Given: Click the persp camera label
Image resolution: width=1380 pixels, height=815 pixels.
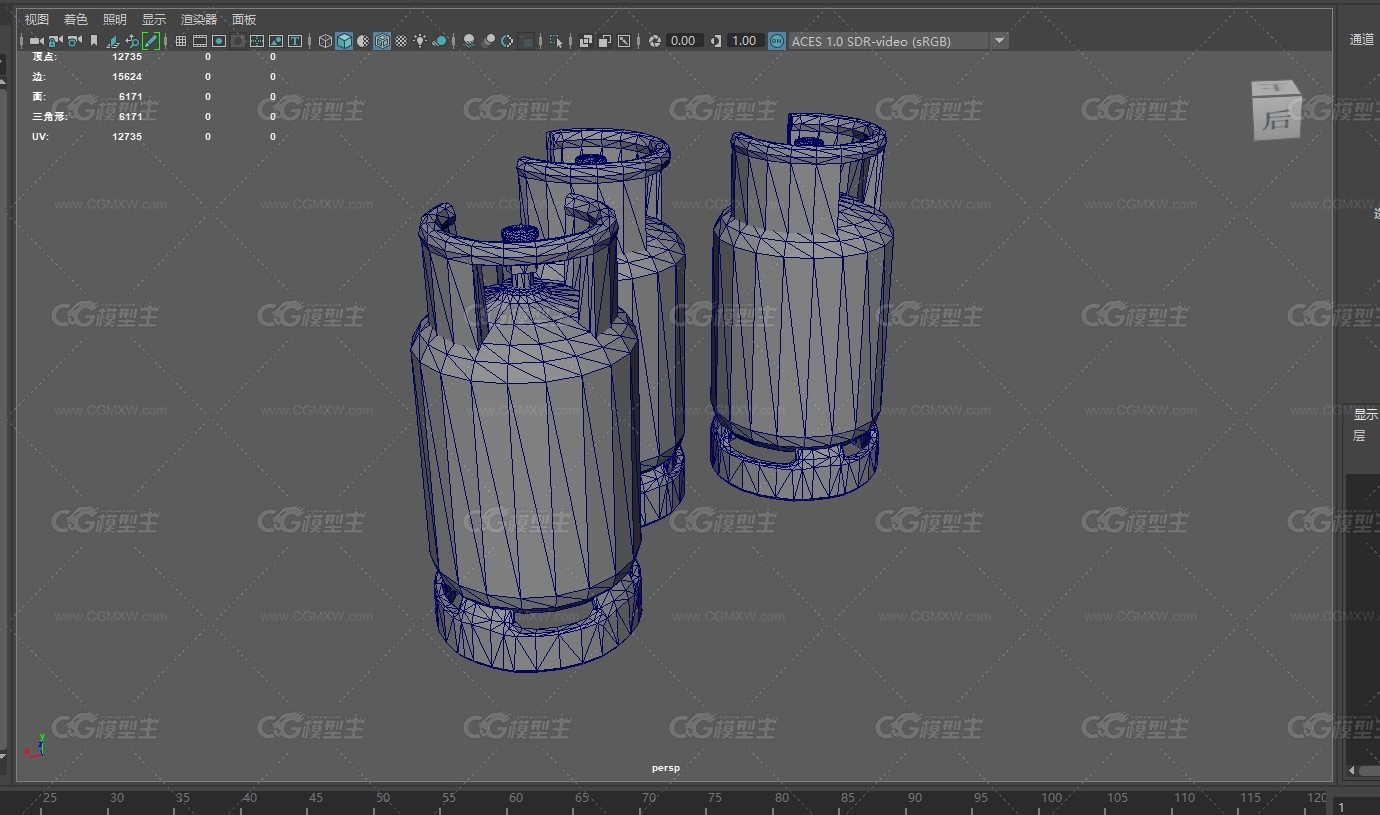Looking at the screenshot, I should (x=665, y=768).
